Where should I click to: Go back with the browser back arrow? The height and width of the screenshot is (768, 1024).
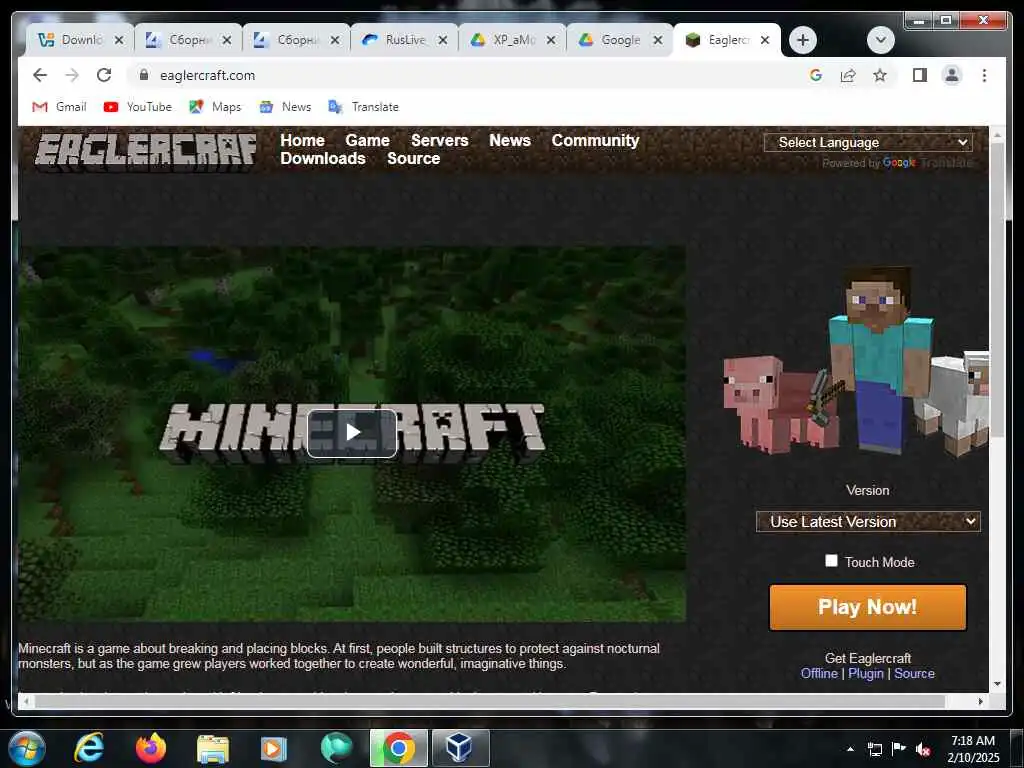[40, 75]
